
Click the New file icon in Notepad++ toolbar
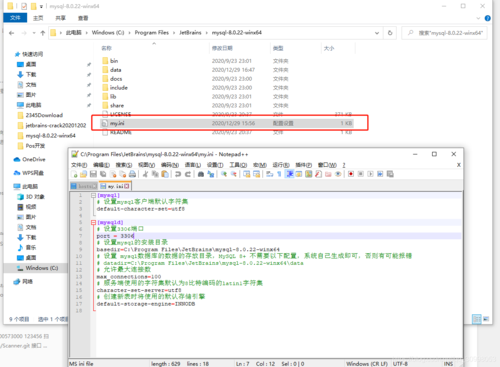click(74, 174)
